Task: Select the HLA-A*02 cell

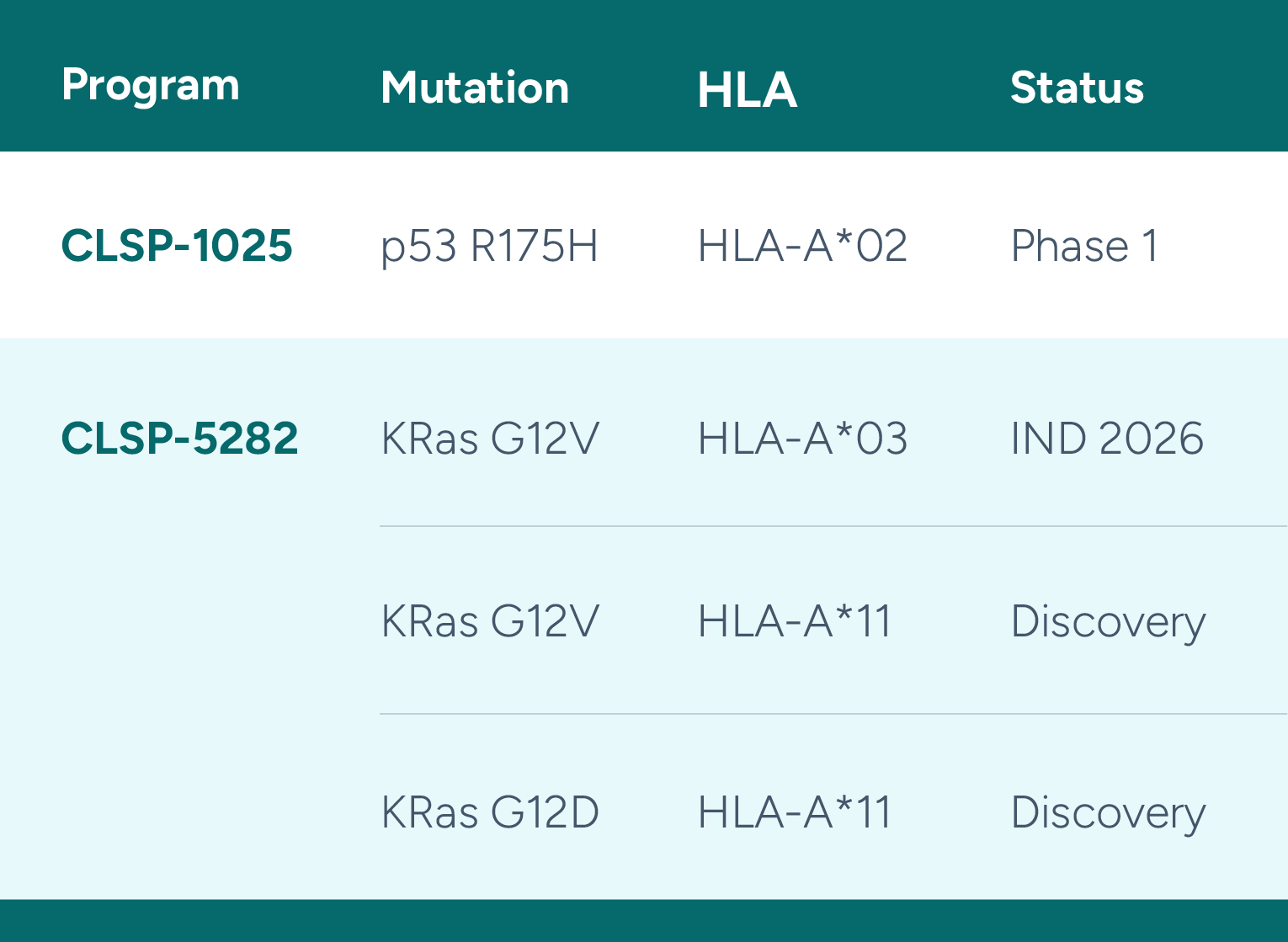Action: coord(802,247)
